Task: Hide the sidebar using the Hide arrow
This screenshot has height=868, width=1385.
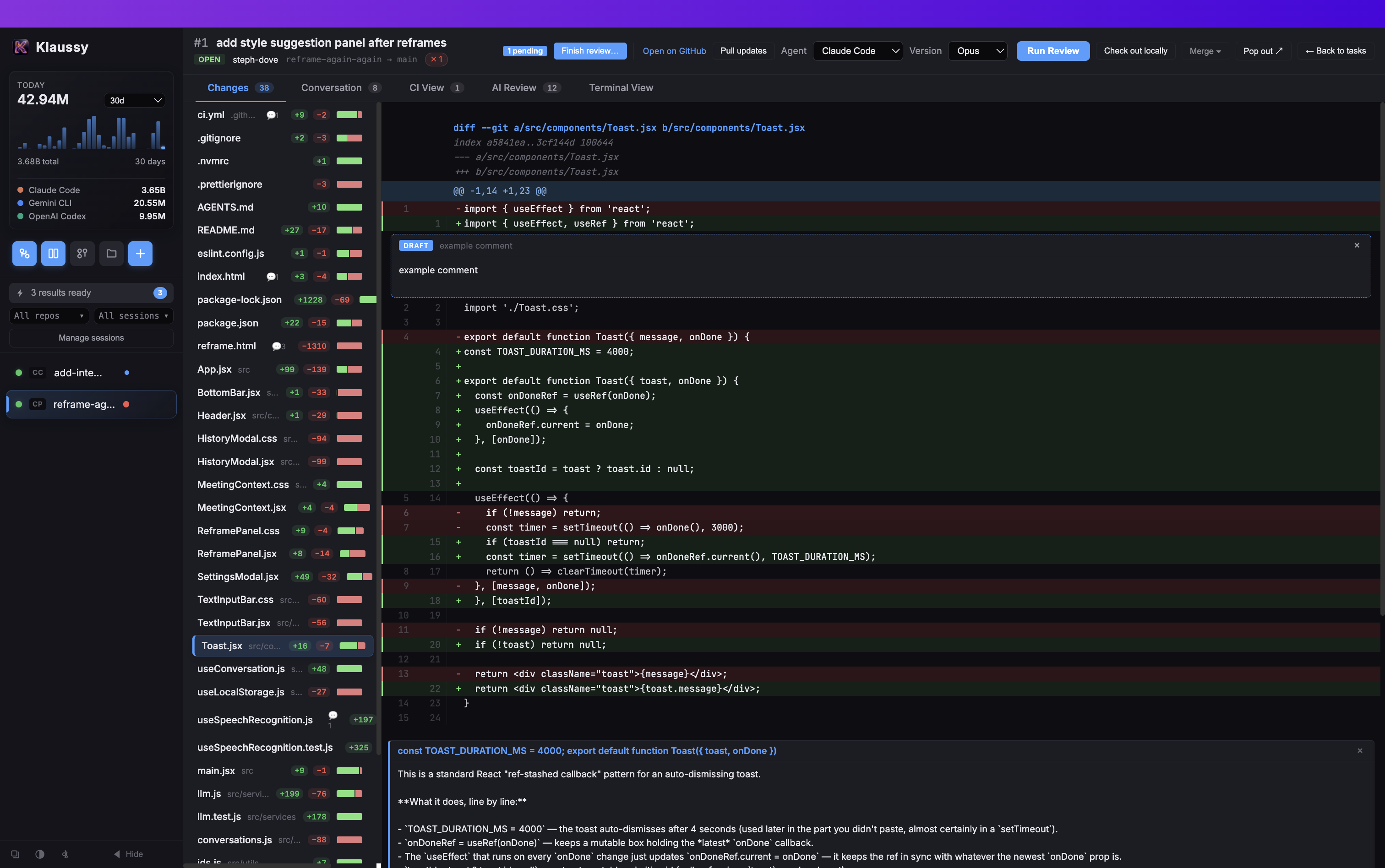Action: [x=128, y=854]
